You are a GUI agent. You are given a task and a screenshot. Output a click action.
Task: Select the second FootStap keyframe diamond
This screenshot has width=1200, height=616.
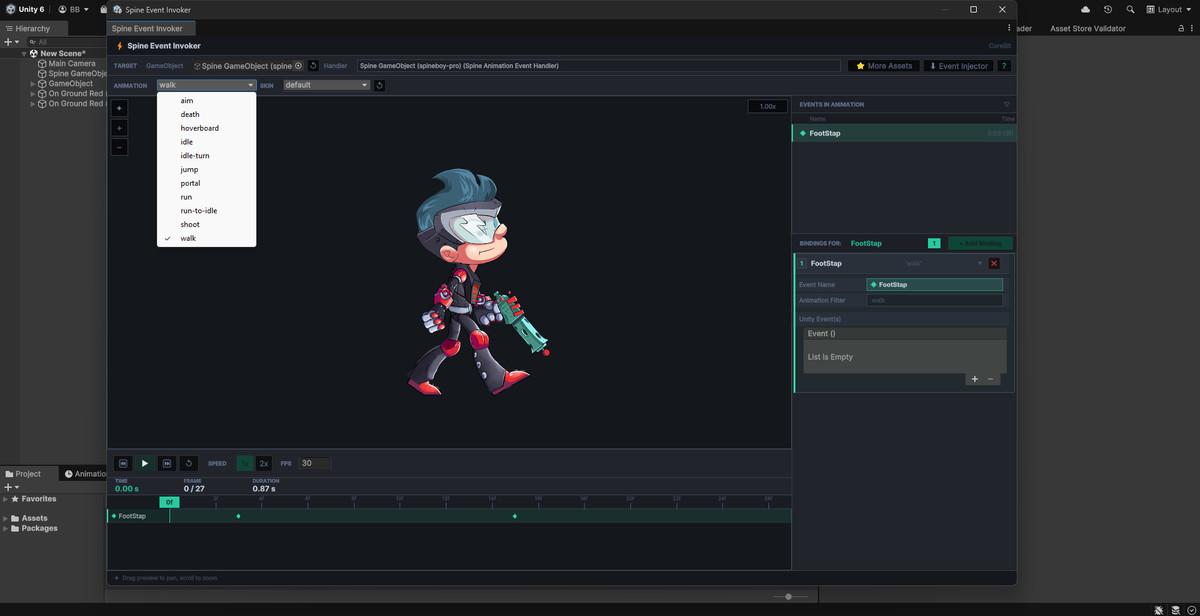pos(515,516)
